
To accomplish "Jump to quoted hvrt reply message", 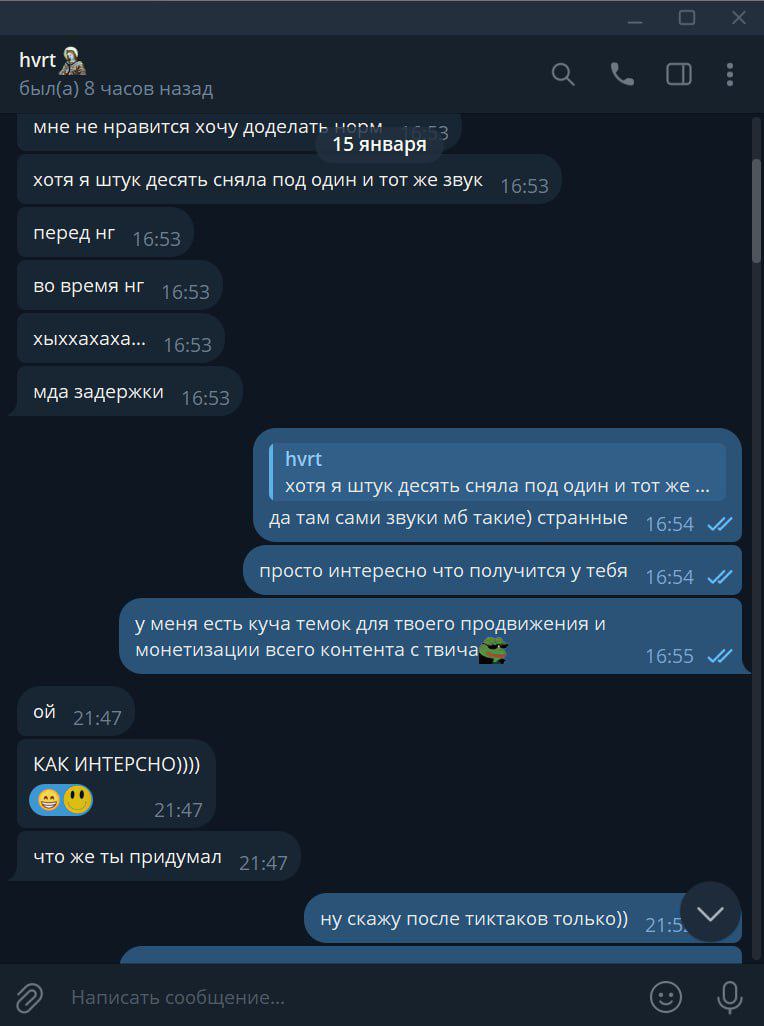I will [x=497, y=472].
